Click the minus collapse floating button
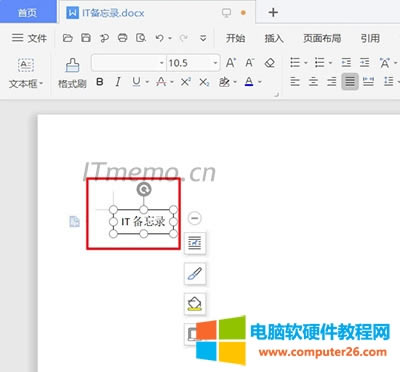400x372 pixels. tap(195, 218)
